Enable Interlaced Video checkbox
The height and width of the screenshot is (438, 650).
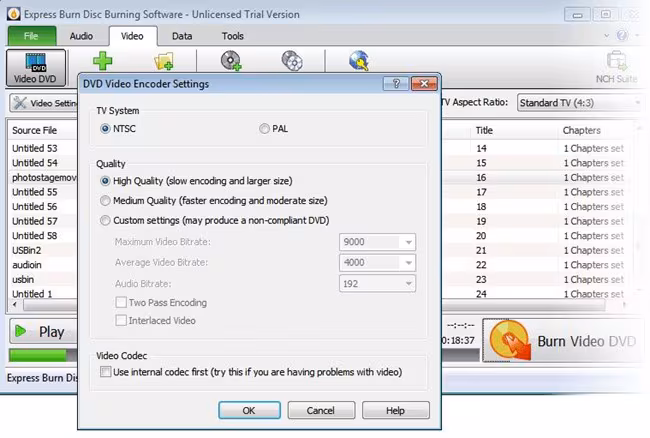tap(156, 320)
